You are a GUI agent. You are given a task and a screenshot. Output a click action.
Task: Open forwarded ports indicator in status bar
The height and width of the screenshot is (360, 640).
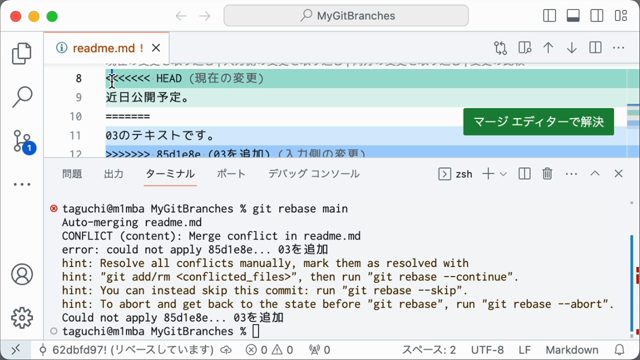click(x=320, y=350)
